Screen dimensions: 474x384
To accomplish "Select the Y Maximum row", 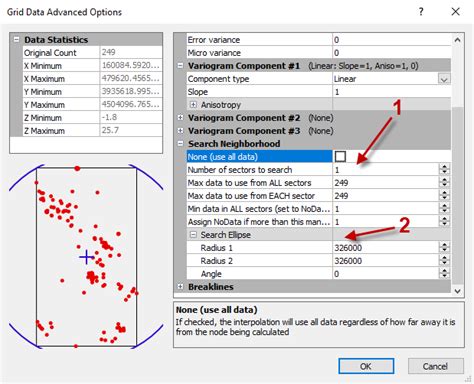I will pyautogui.click(x=92, y=105).
